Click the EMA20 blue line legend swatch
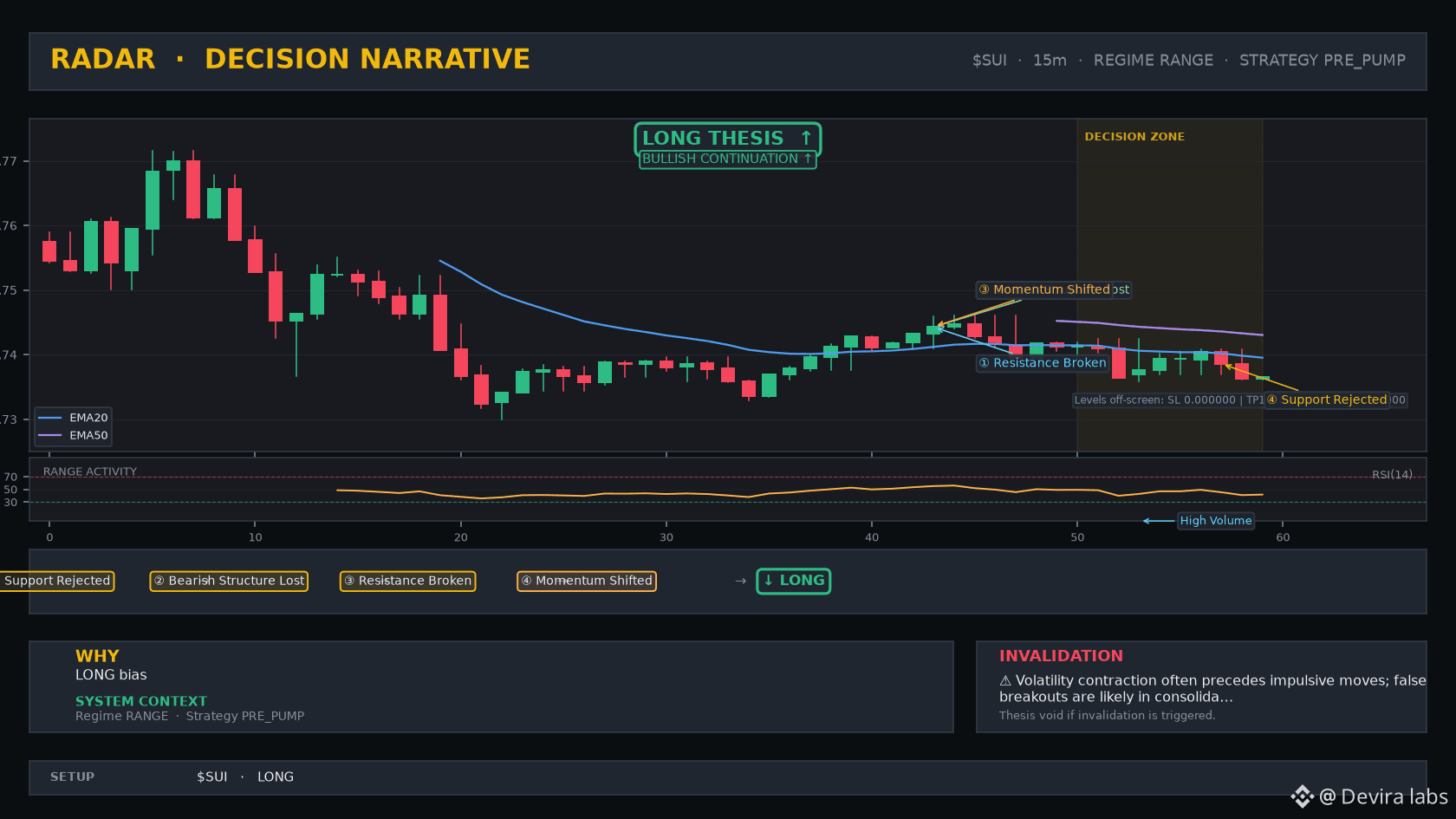Image resolution: width=1456 pixels, height=819 pixels. pyautogui.click(x=50, y=418)
